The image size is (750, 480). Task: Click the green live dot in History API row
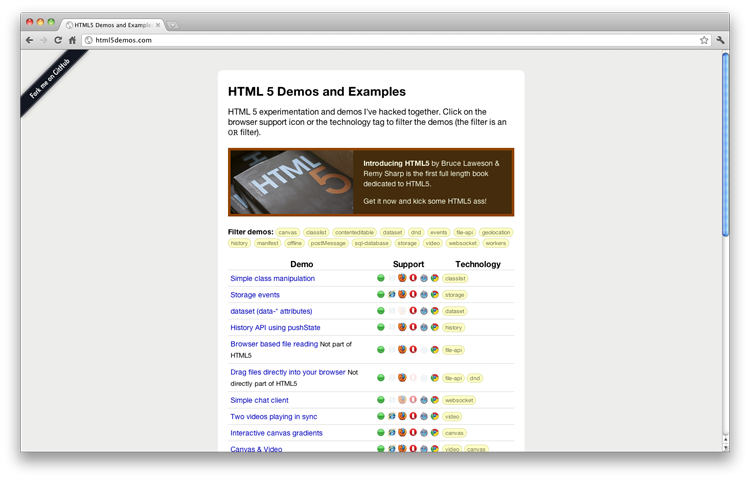(381, 327)
